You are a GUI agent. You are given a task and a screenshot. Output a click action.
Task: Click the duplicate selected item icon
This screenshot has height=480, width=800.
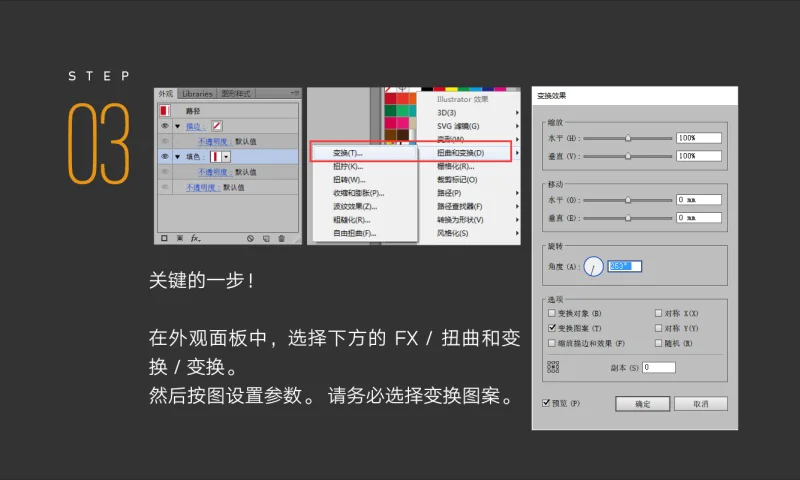click(266, 238)
